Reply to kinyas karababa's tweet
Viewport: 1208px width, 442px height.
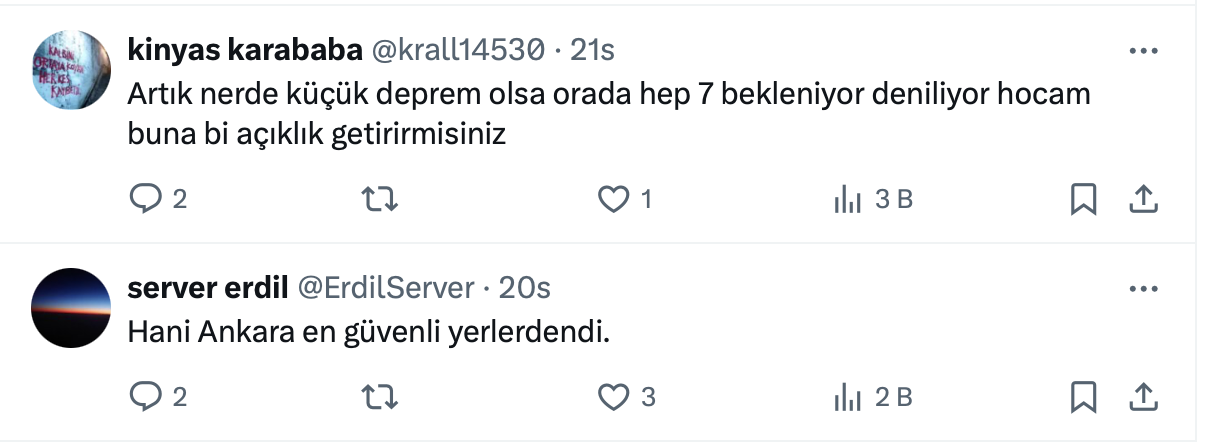coord(146,200)
